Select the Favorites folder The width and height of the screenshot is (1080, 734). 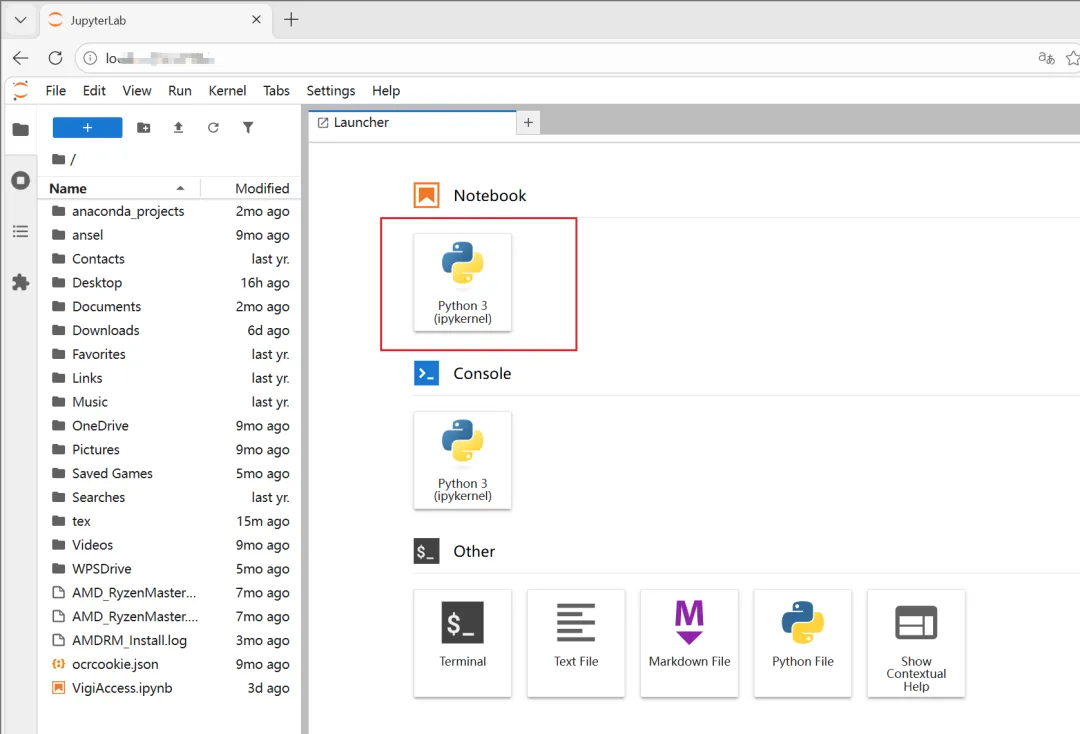[170, 354]
